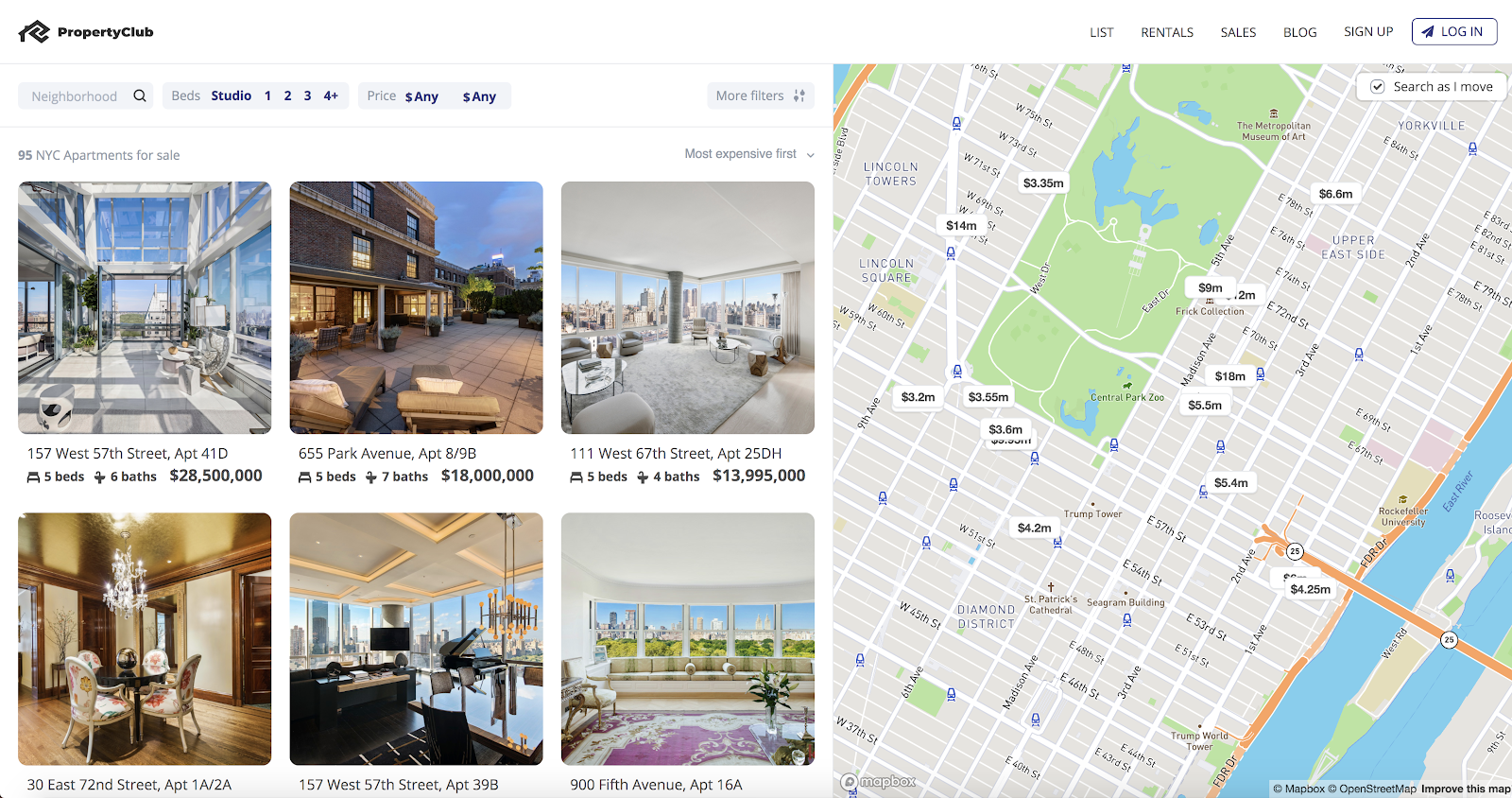Click the $14m map price marker
The width and height of the screenshot is (1512, 798).
[961, 225]
